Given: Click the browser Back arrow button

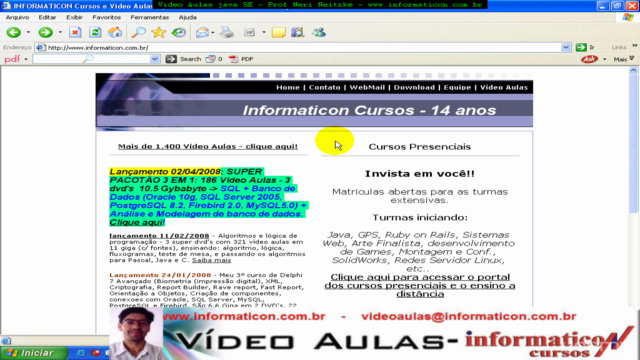Looking at the screenshot, I should 13,32.
